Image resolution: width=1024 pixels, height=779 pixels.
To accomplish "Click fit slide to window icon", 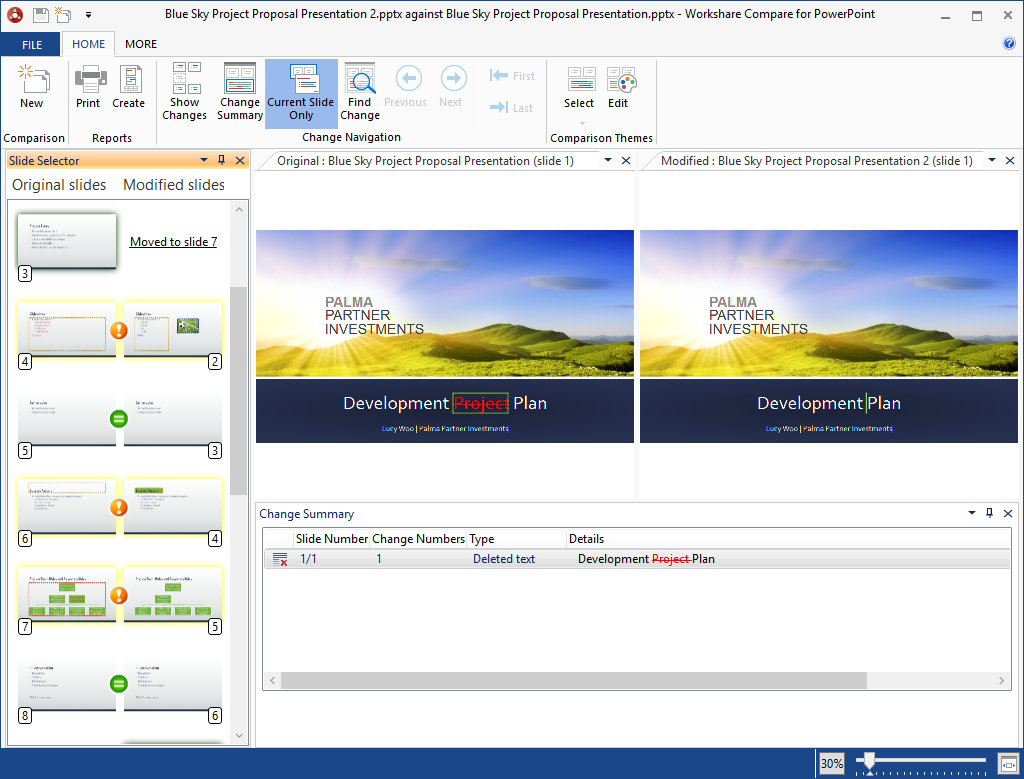I will click(x=1009, y=763).
